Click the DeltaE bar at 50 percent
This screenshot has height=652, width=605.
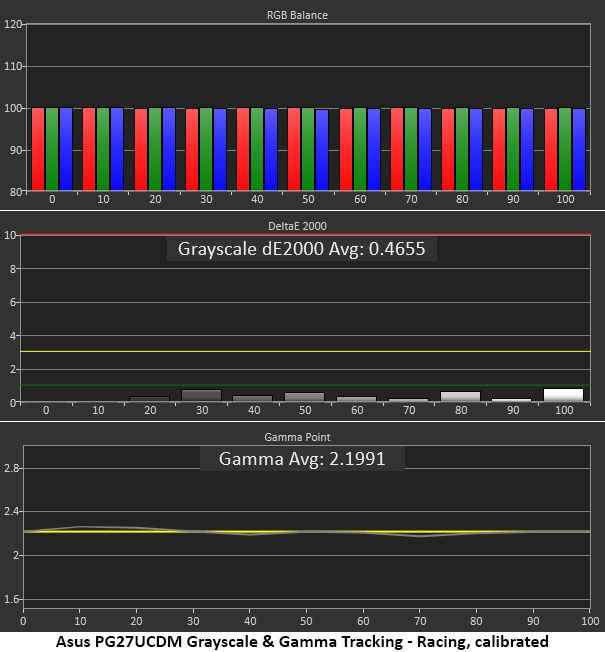(x=304, y=397)
